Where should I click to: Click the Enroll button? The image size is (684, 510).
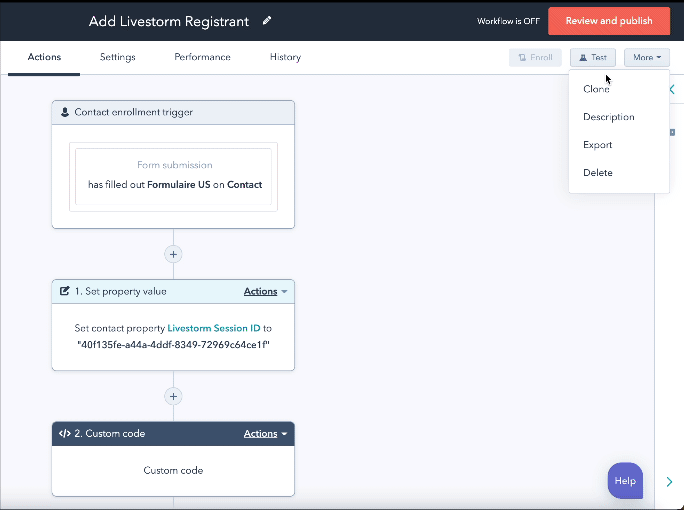535,57
